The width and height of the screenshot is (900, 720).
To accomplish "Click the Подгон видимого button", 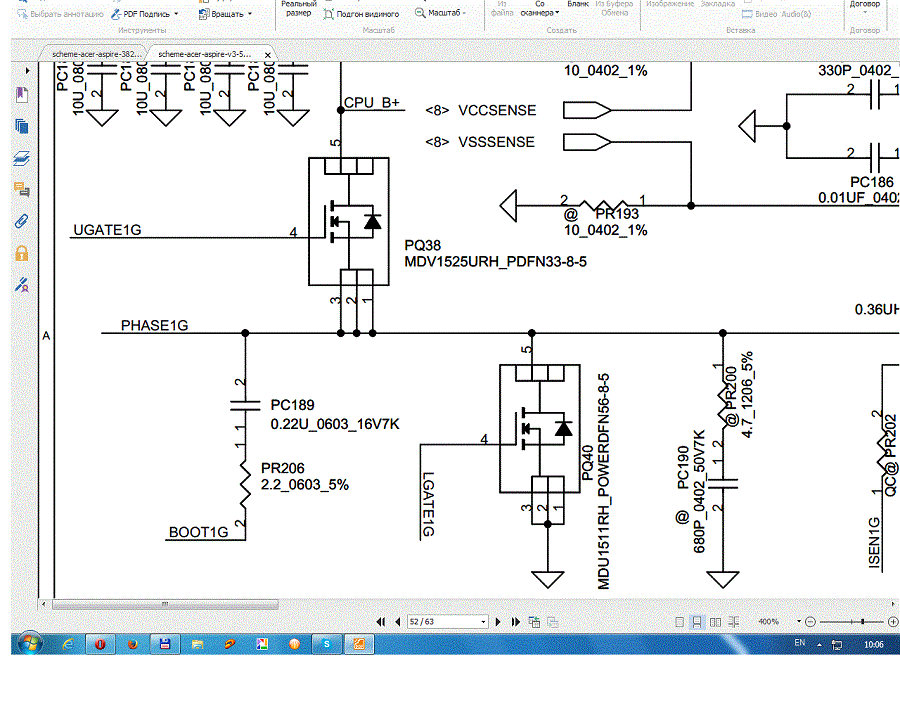I will coord(362,14).
